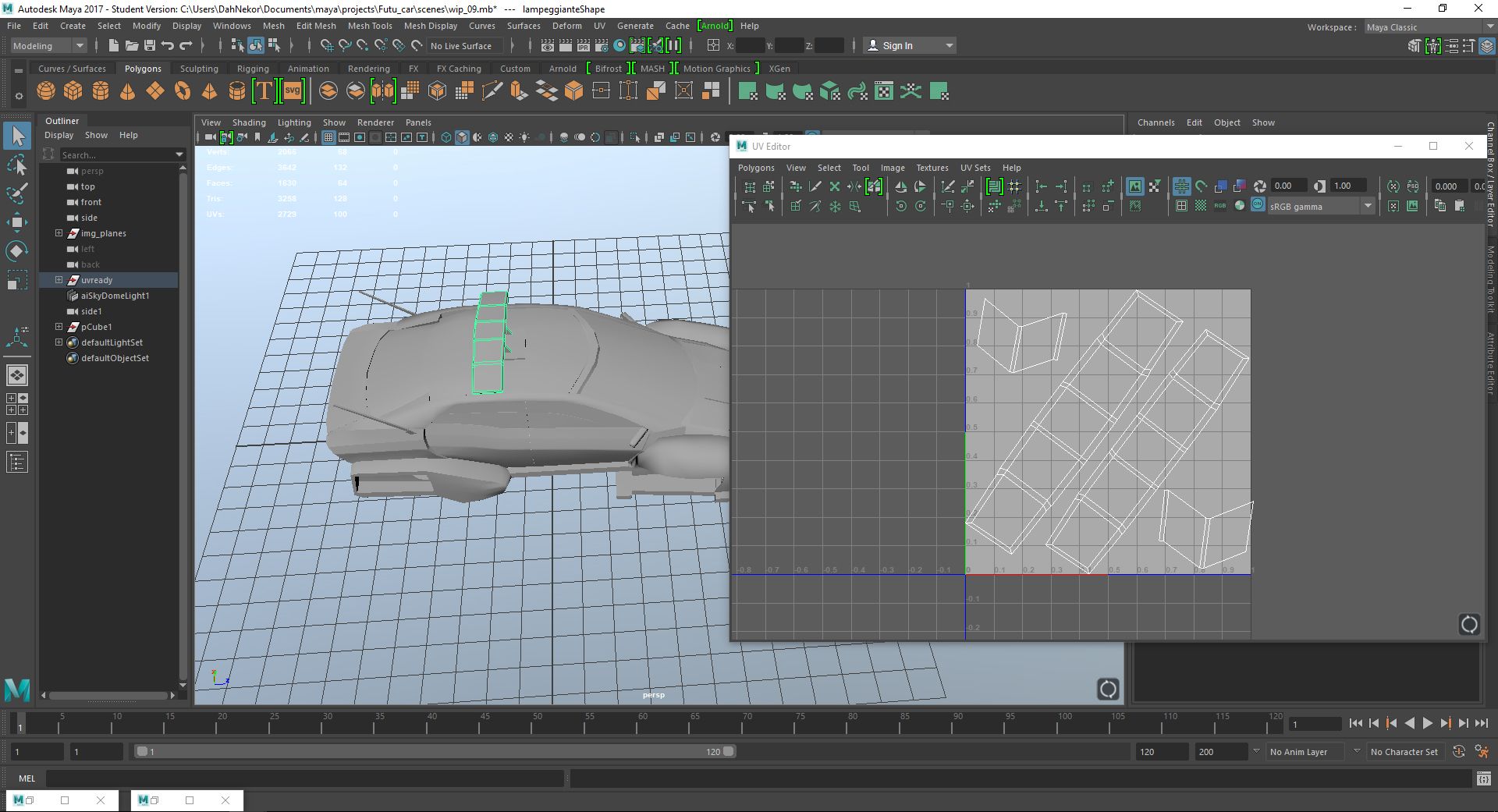Open the Sign In dropdown
The height and width of the screenshot is (812, 1498).
pyautogui.click(x=911, y=46)
